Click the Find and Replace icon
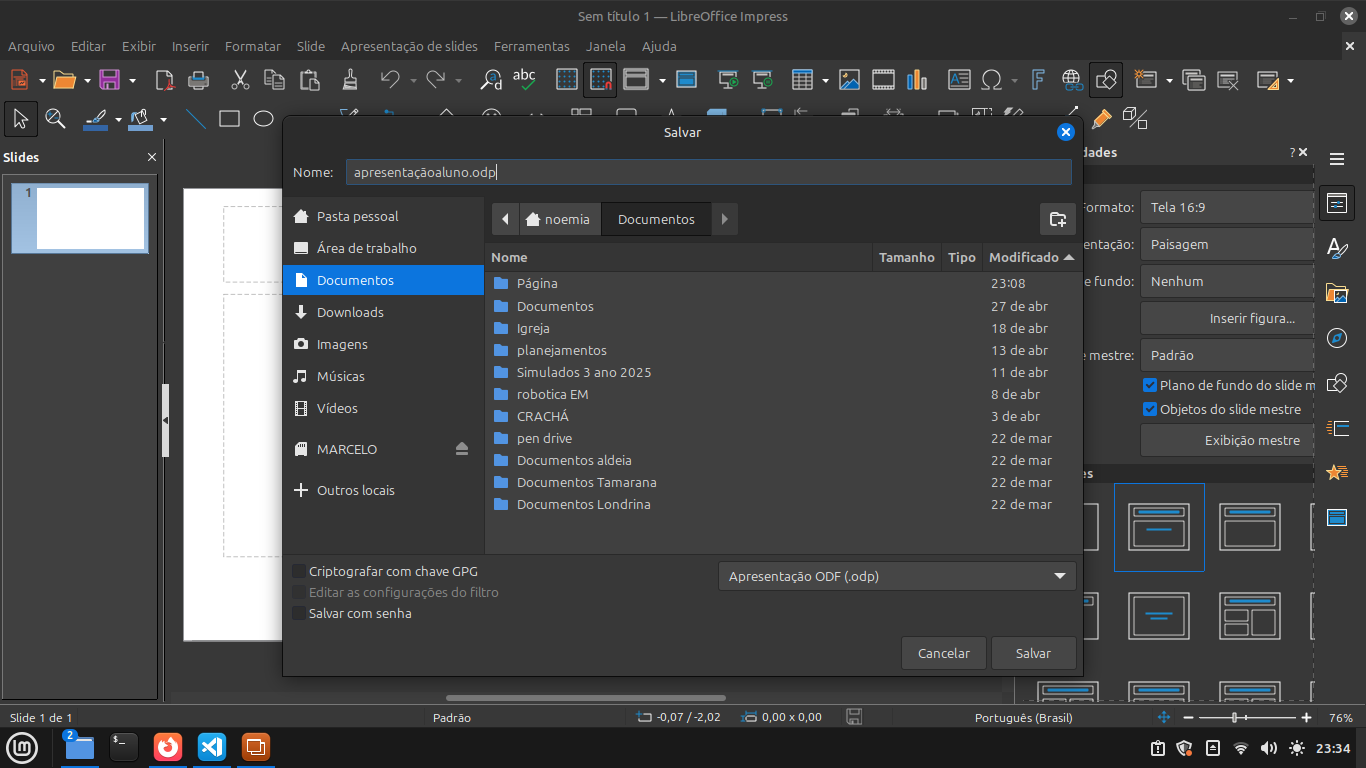Viewport: 1366px width, 768px height. (491, 80)
